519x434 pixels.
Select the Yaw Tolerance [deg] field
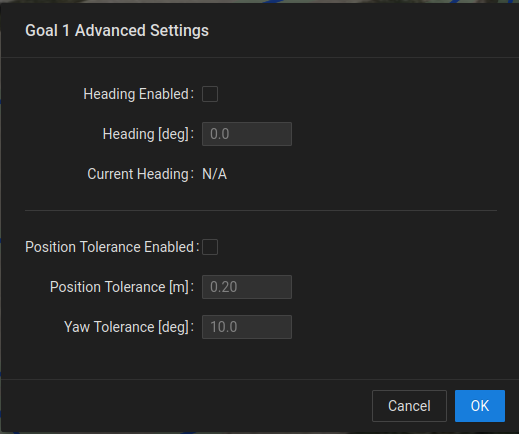pos(247,327)
